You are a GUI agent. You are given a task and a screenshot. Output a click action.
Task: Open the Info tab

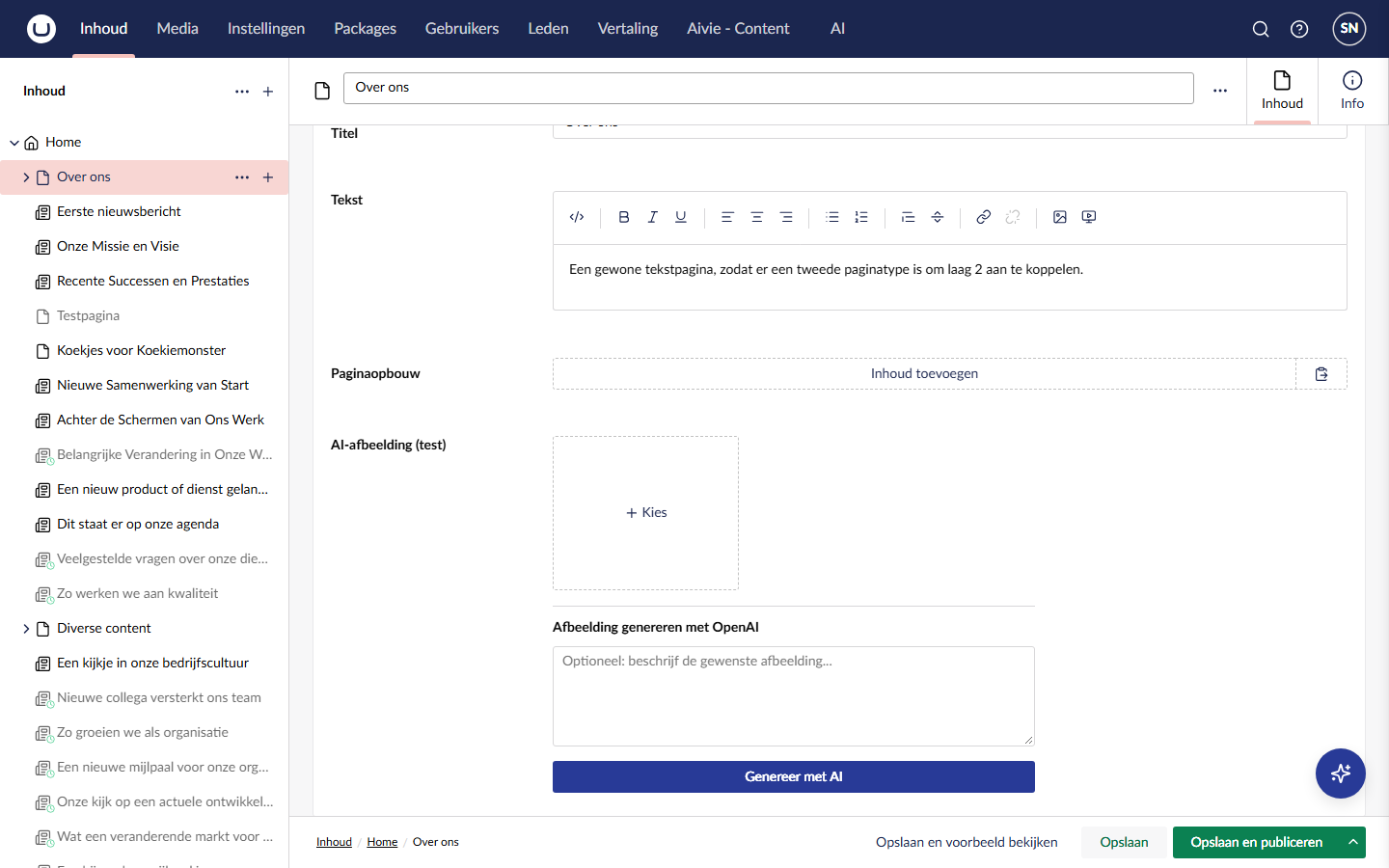point(1352,91)
